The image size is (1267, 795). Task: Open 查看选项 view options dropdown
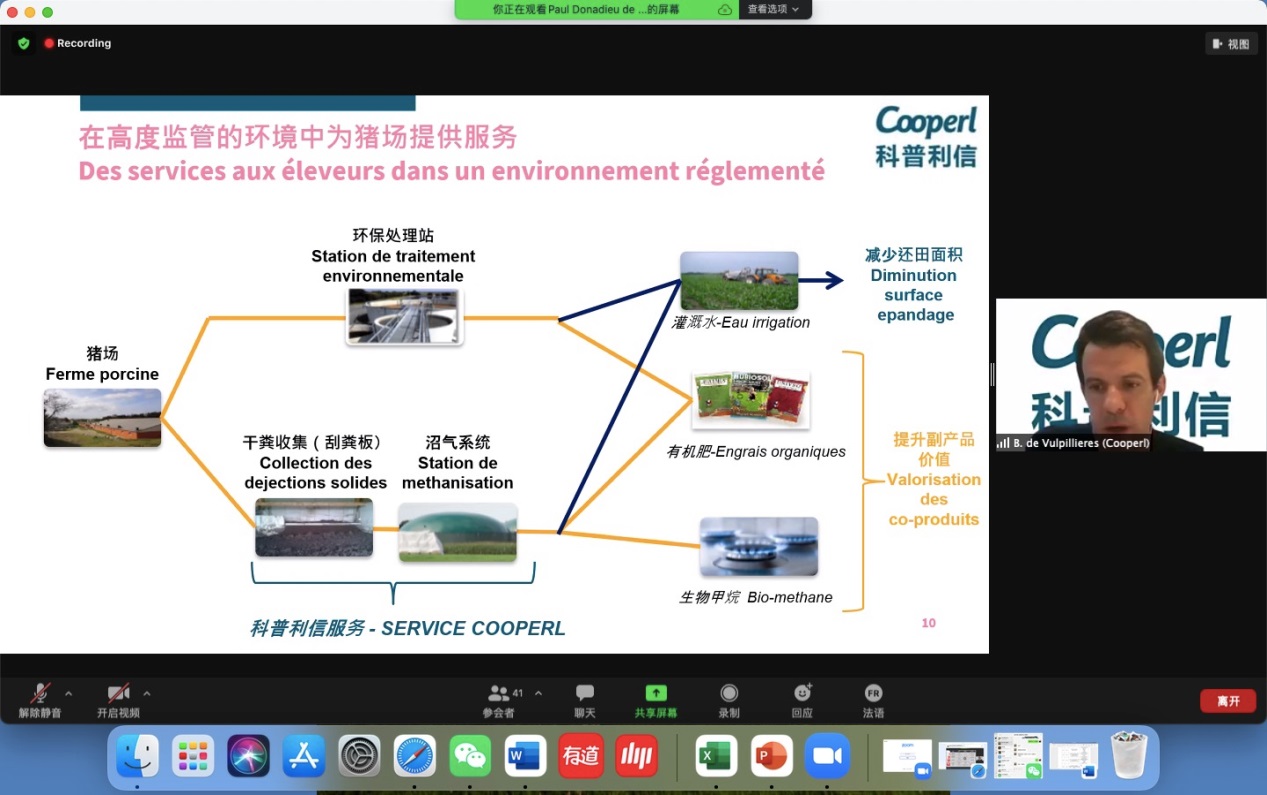click(774, 9)
